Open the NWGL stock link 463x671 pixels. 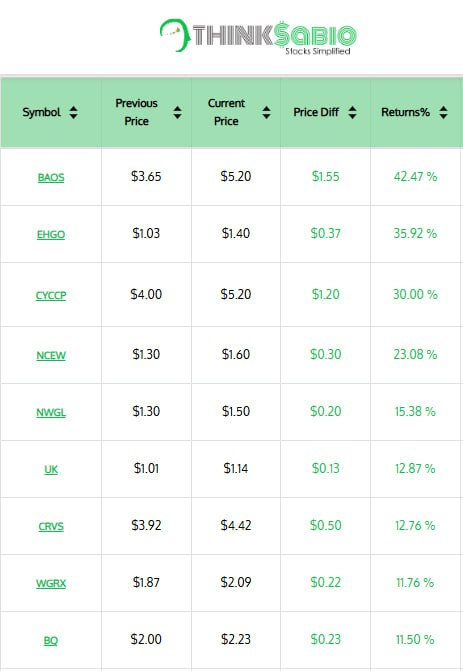coord(51,412)
